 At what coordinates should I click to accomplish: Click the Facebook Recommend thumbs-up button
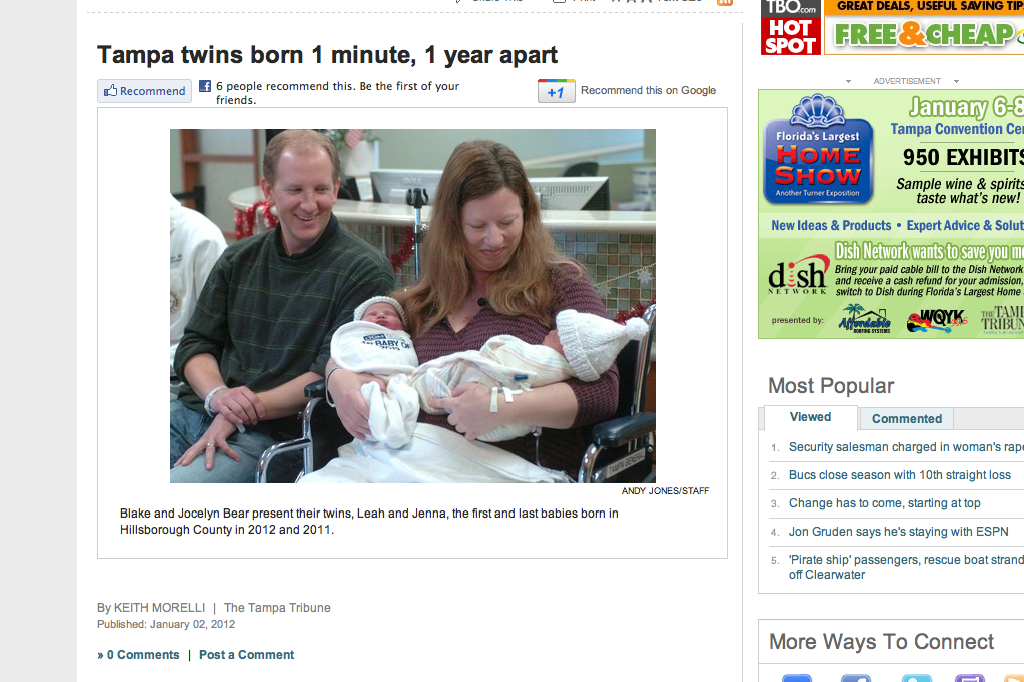(x=144, y=91)
